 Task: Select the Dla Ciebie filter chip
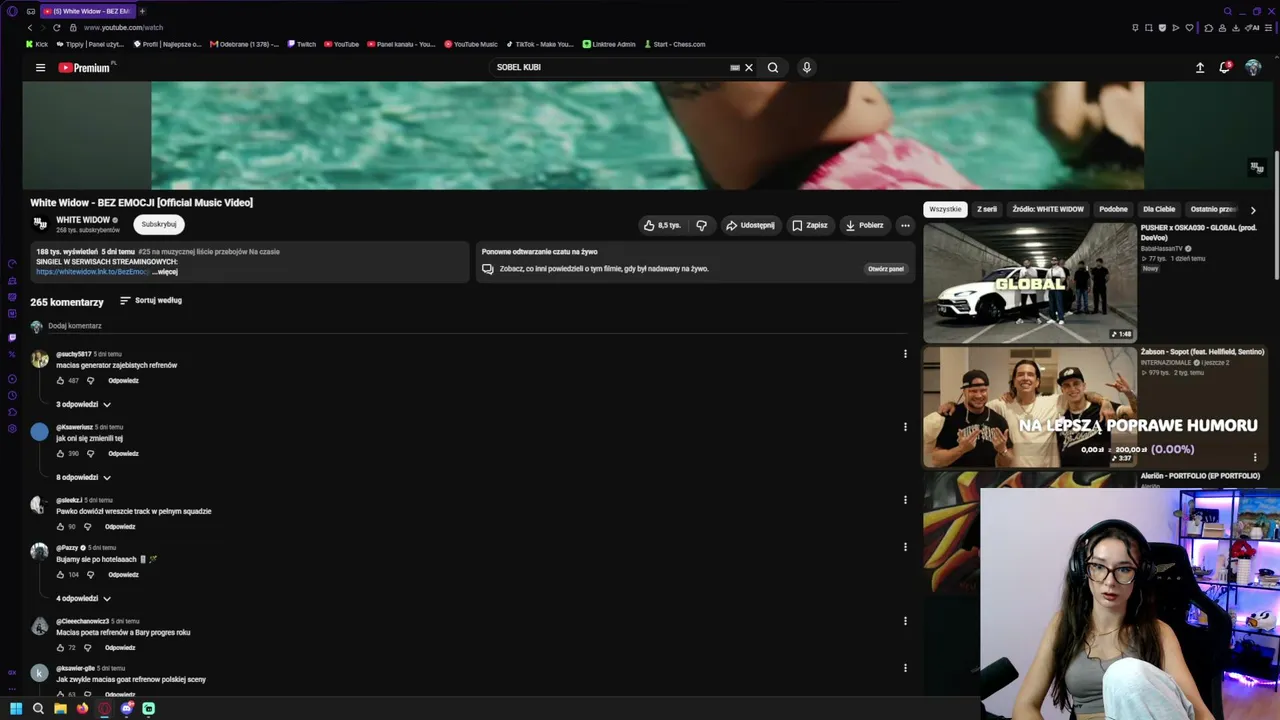1159,209
